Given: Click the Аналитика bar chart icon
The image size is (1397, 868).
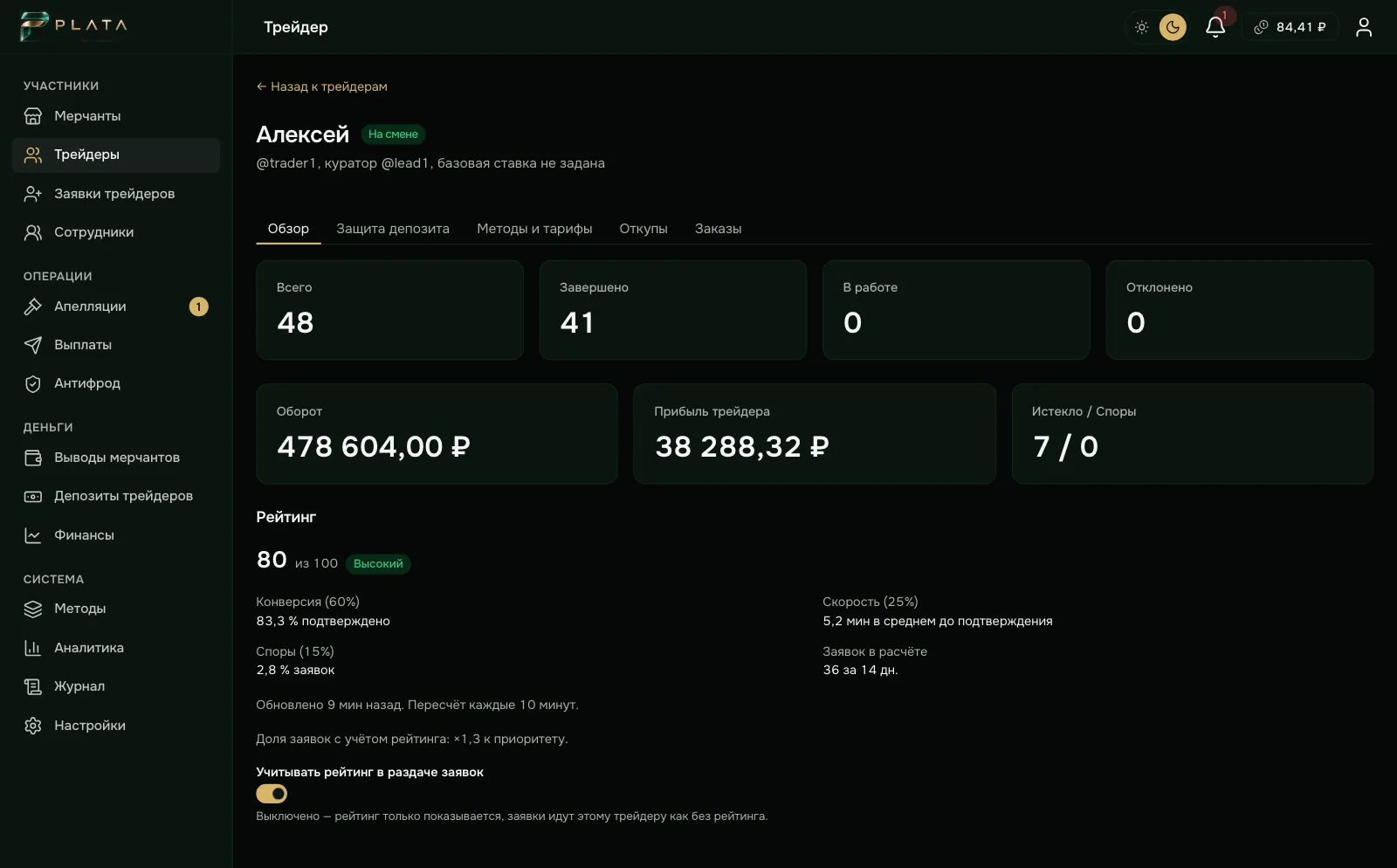Looking at the screenshot, I should click(x=33, y=648).
